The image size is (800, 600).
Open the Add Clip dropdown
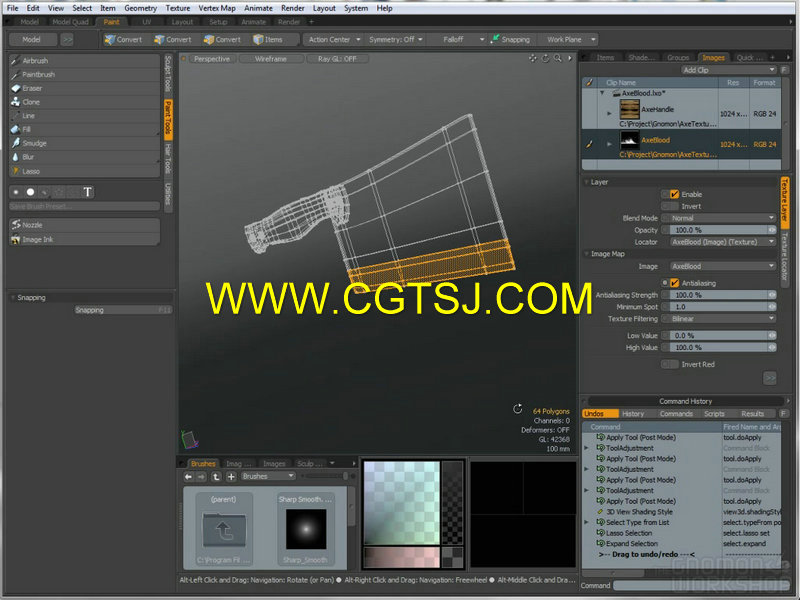[729, 70]
